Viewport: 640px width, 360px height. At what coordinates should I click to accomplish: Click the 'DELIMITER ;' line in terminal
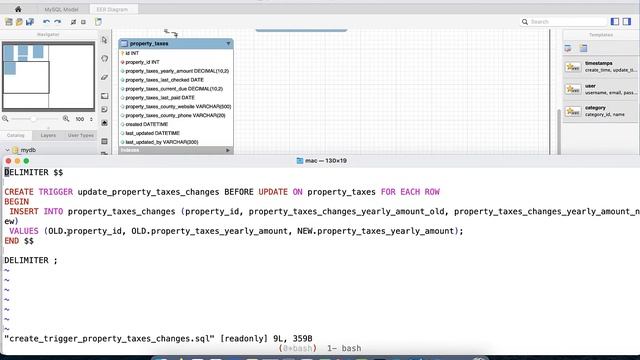point(31,260)
